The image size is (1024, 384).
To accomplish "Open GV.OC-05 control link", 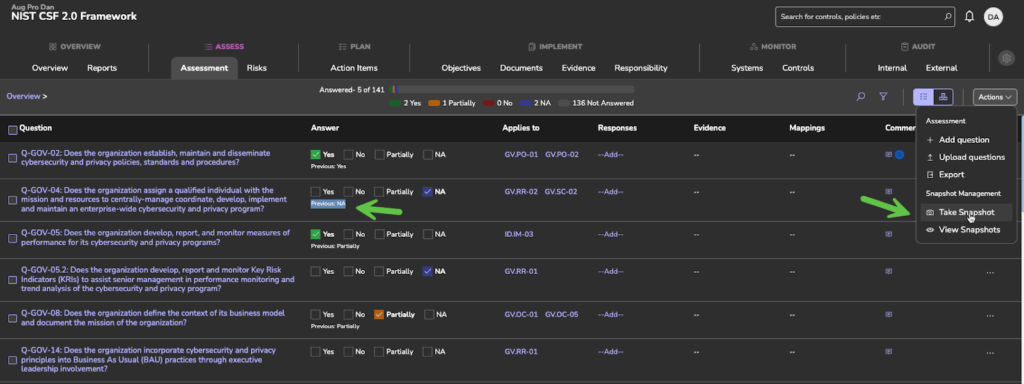I will point(562,315).
